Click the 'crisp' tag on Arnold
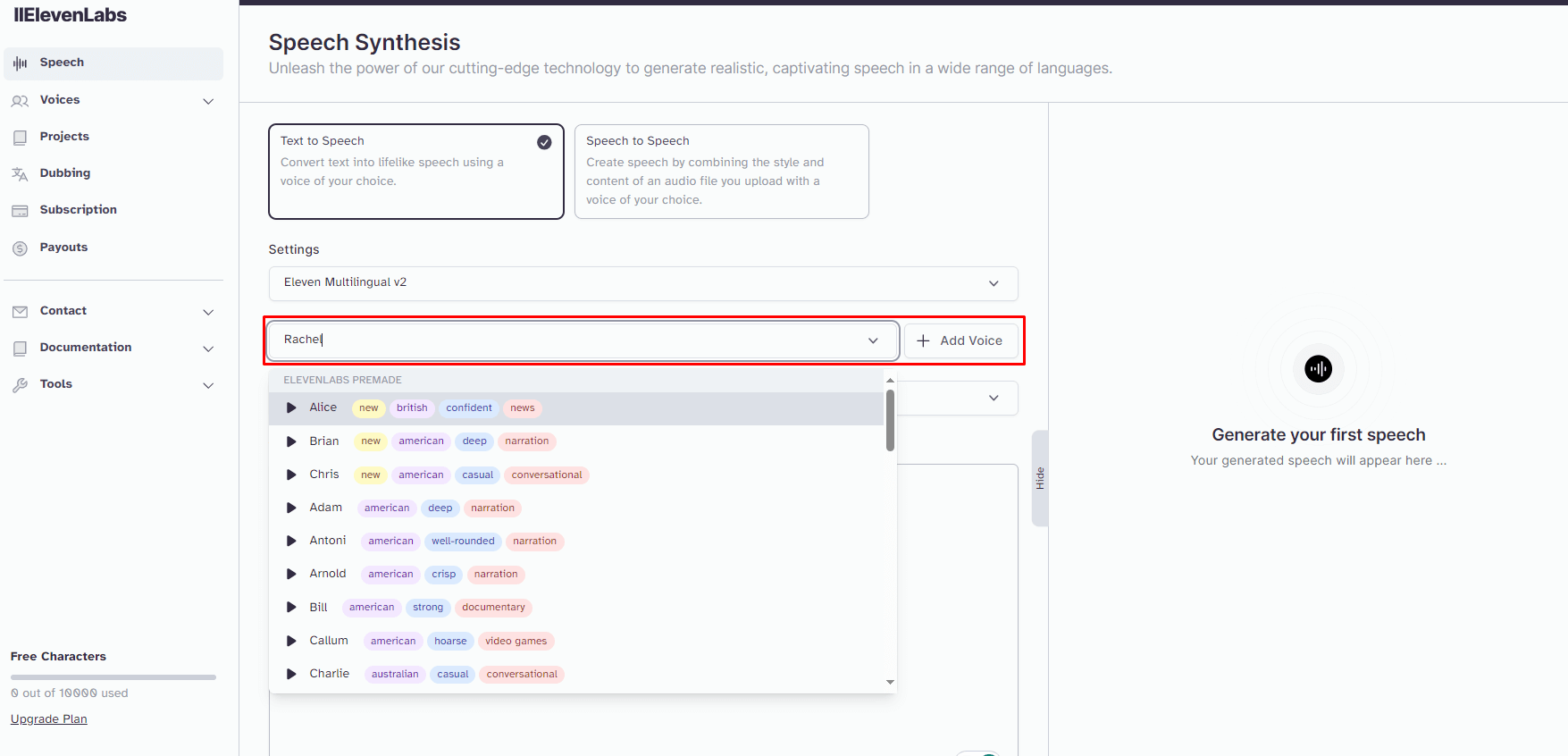 tap(444, 575)
